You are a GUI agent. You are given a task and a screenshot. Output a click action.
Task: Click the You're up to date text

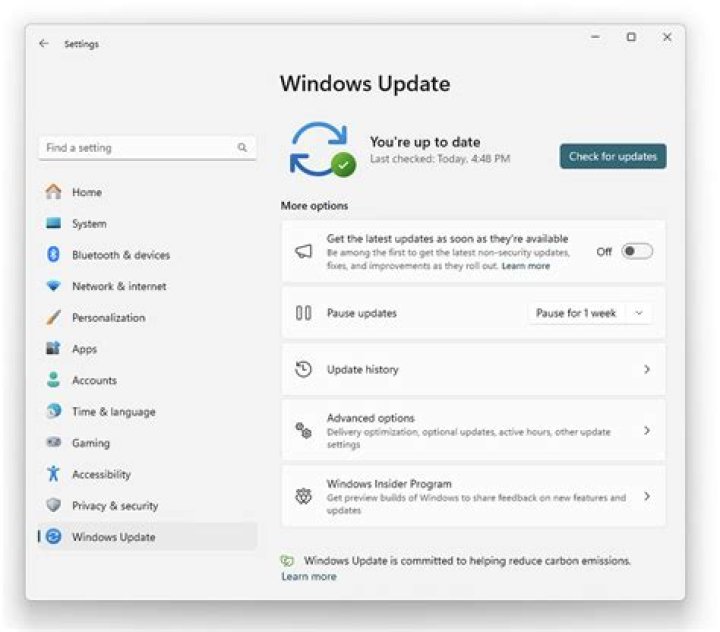point(425,142)
